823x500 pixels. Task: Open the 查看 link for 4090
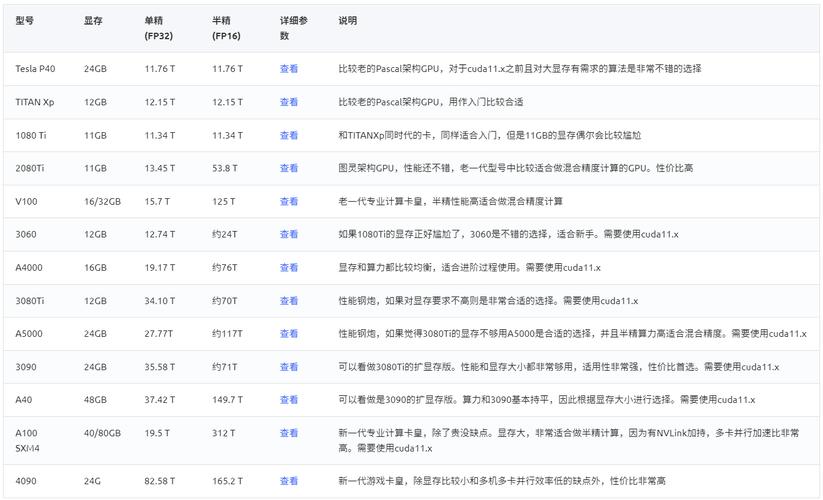289,481
